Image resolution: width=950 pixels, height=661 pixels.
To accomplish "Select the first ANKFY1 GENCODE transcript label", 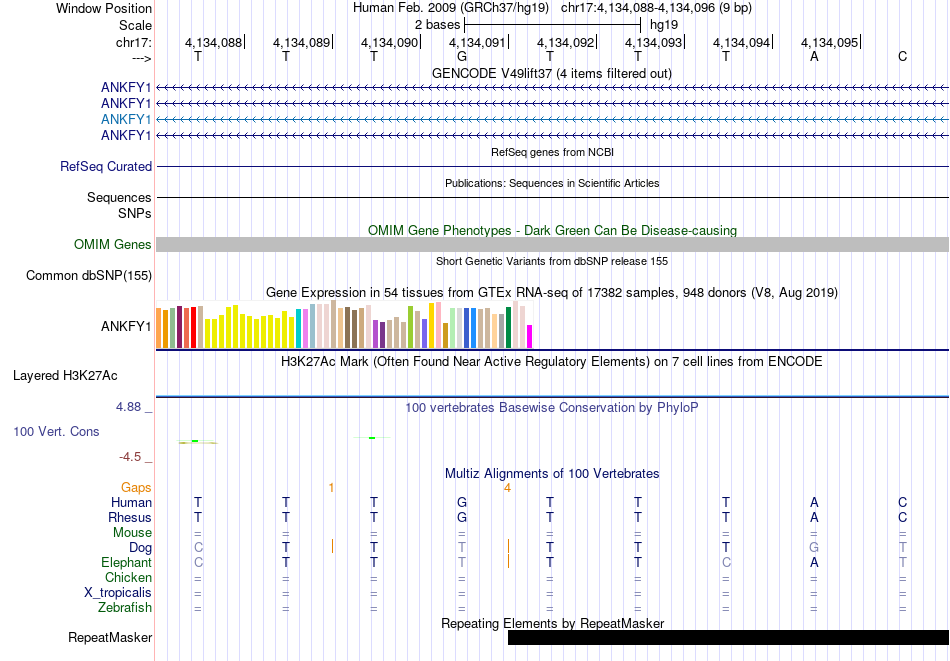I will pyautogui.click(x=126, y=88).
